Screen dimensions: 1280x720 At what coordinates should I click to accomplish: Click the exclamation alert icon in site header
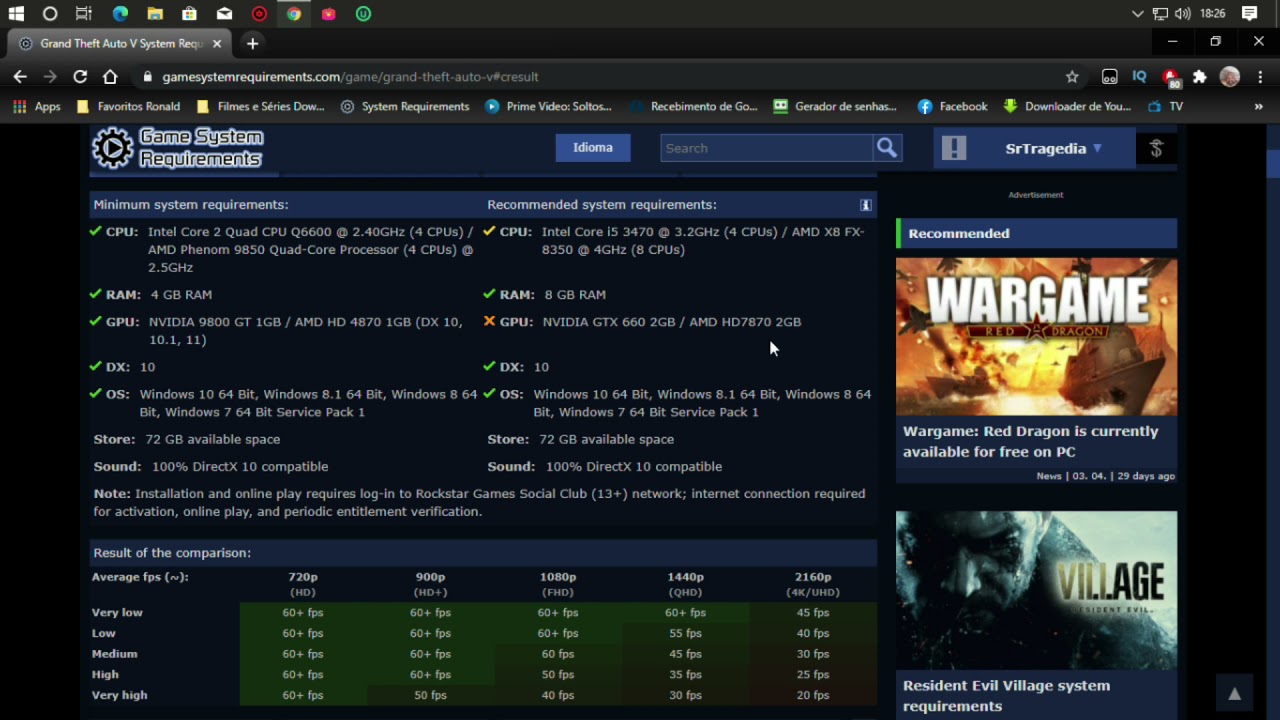[954, 148]
